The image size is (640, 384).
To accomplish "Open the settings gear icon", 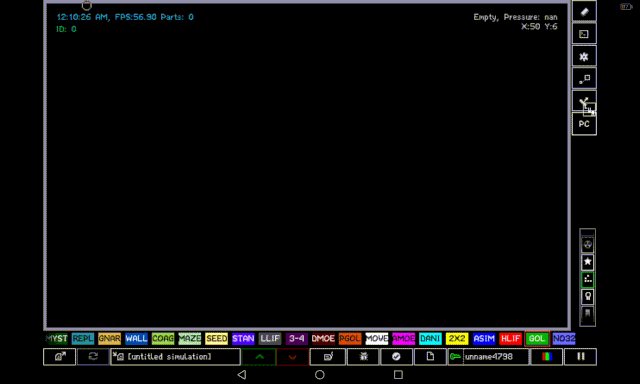I will [x=584, y=56].
